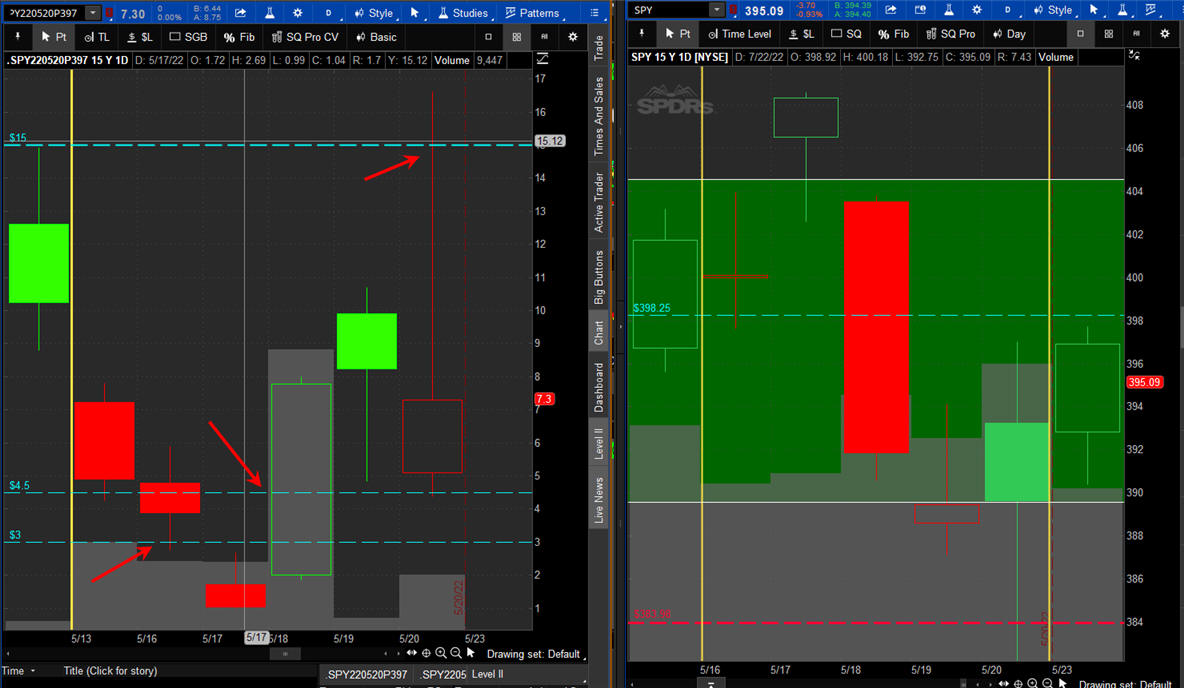Screen dimensions: 1184x688
Task: Click pin icon in left drawing toolbar
Action: coord(17,36)
